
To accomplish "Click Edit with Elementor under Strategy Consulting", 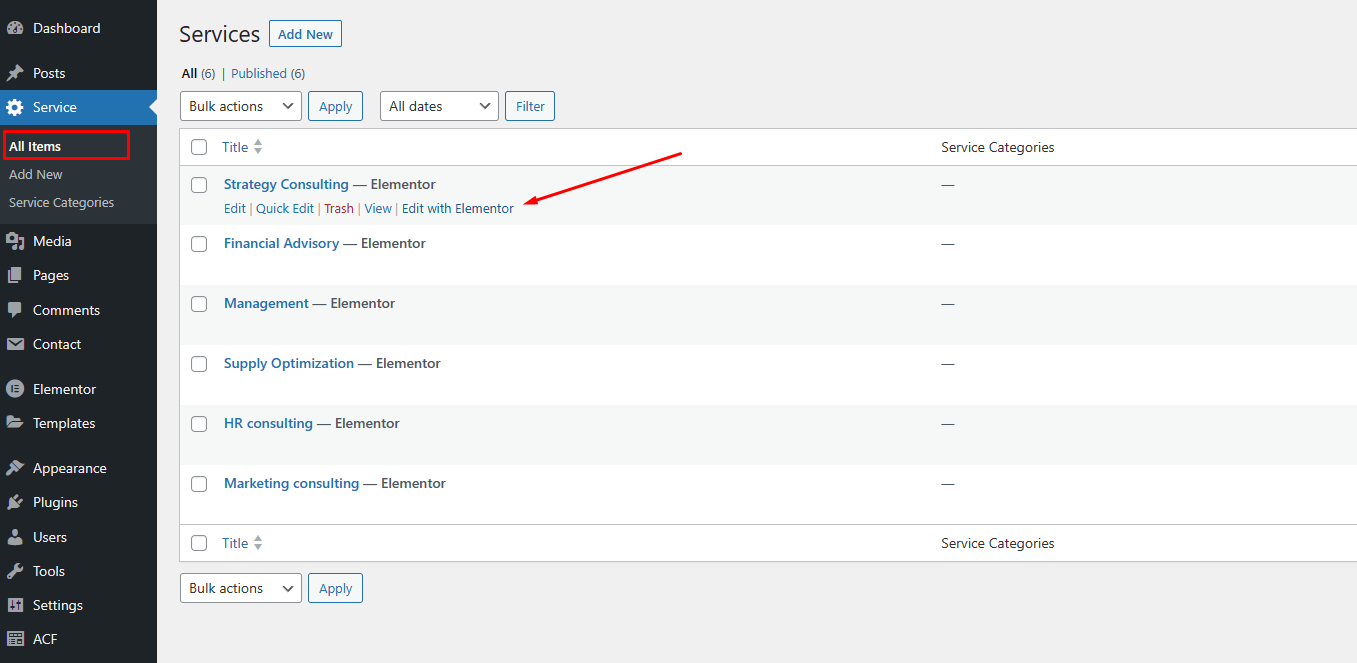I will pyautogui.click(x=457, y=209).
